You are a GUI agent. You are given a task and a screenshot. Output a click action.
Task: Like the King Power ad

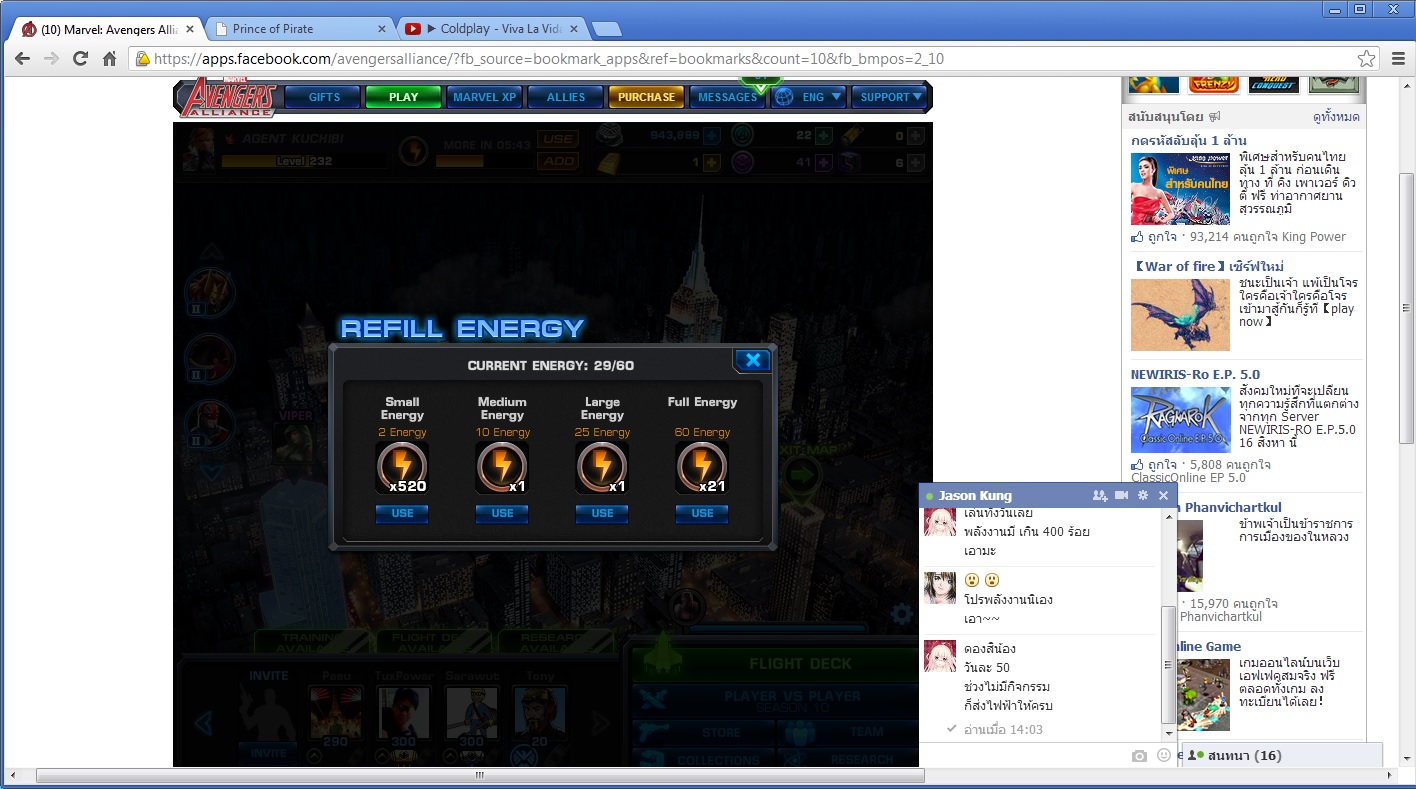[x=1153, y=237]
